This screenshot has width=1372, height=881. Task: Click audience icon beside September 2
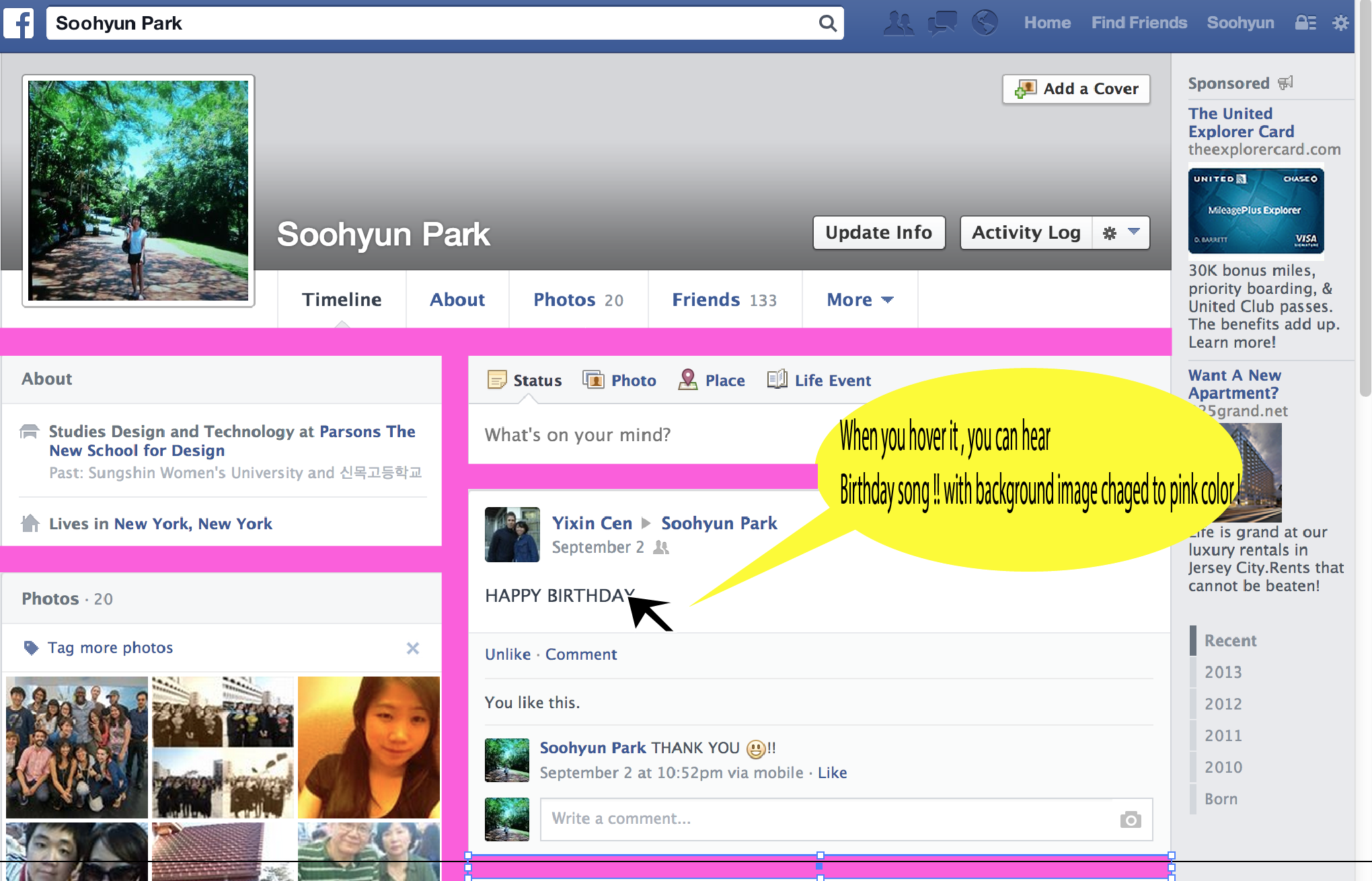click(x=661, y=547)
